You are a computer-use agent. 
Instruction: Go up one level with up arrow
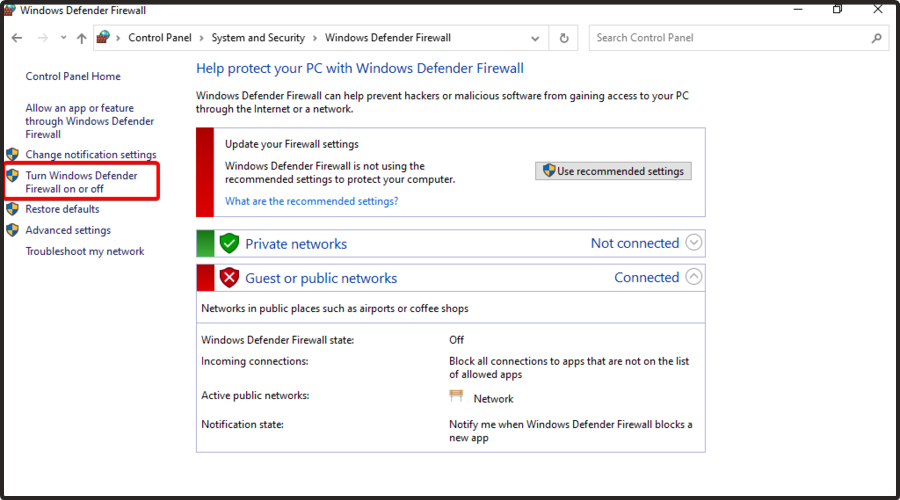[82, 38]
